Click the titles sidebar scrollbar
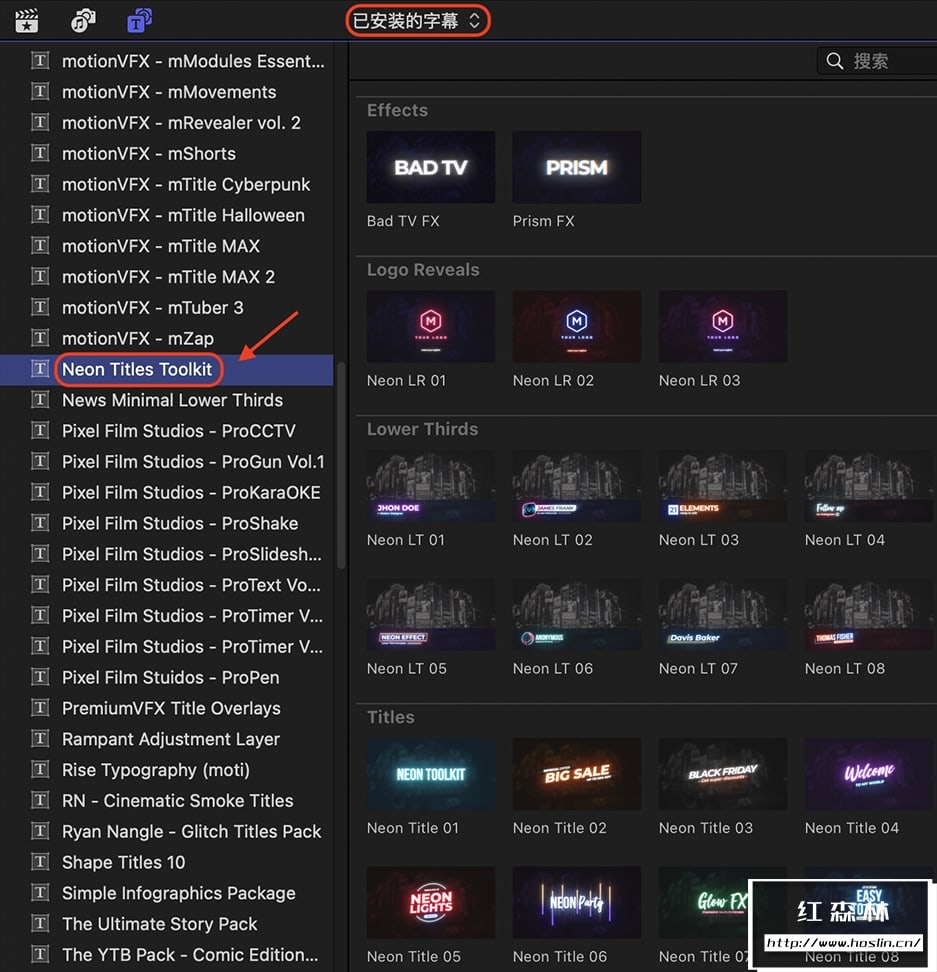Screen dimensions: 937x972 click(x=341, y=465)
